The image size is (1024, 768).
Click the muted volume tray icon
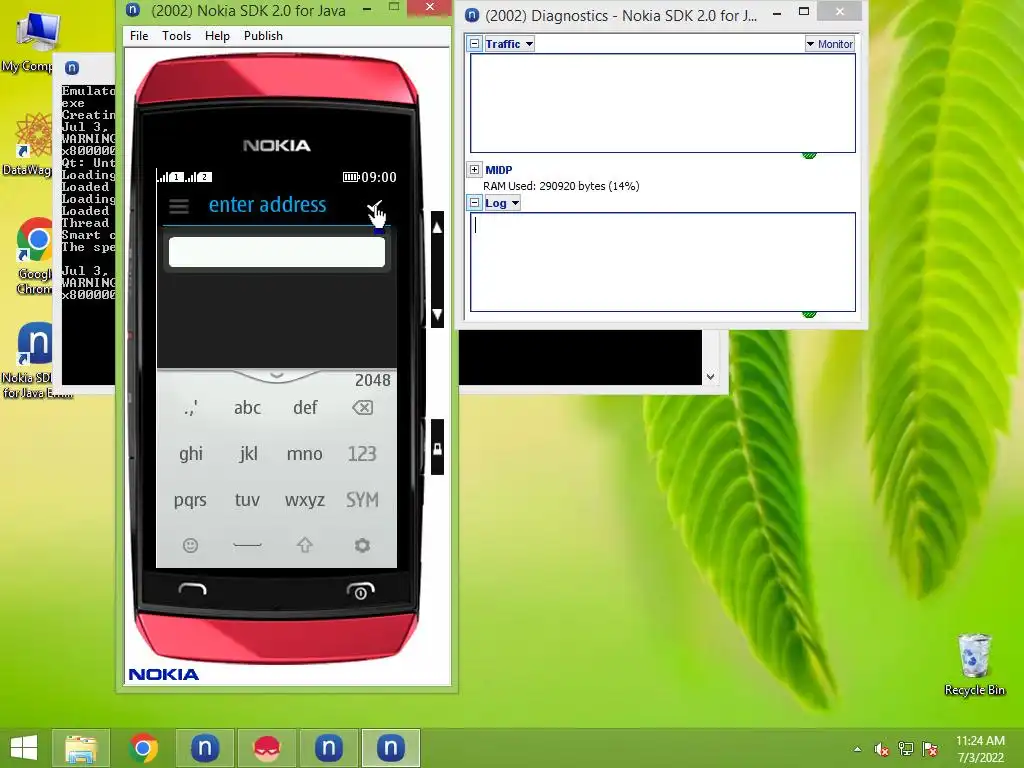pyautogui.click(x=881, y=749)
